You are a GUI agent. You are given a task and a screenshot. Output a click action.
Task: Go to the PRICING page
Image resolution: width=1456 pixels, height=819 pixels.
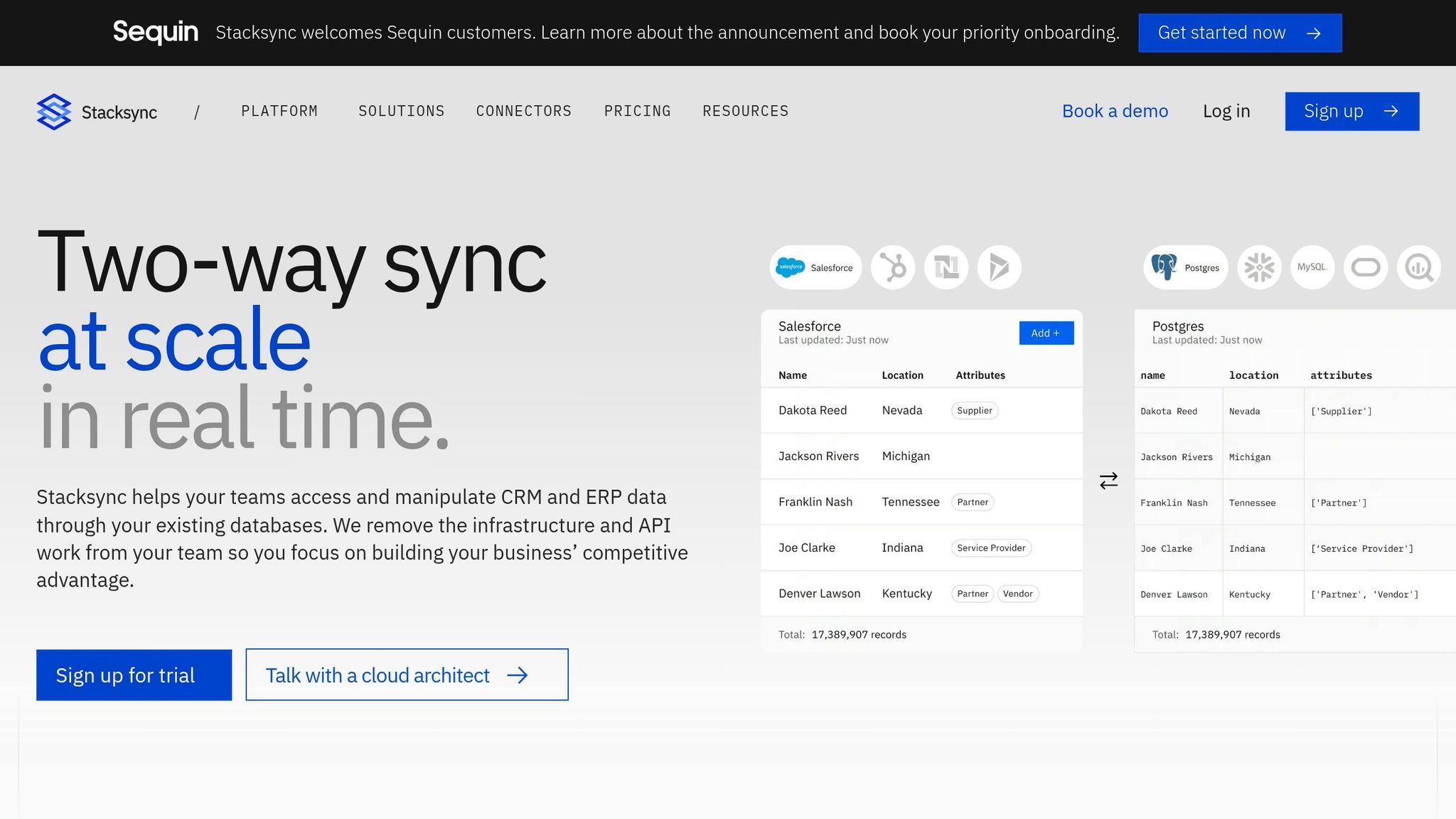(638, 111)
